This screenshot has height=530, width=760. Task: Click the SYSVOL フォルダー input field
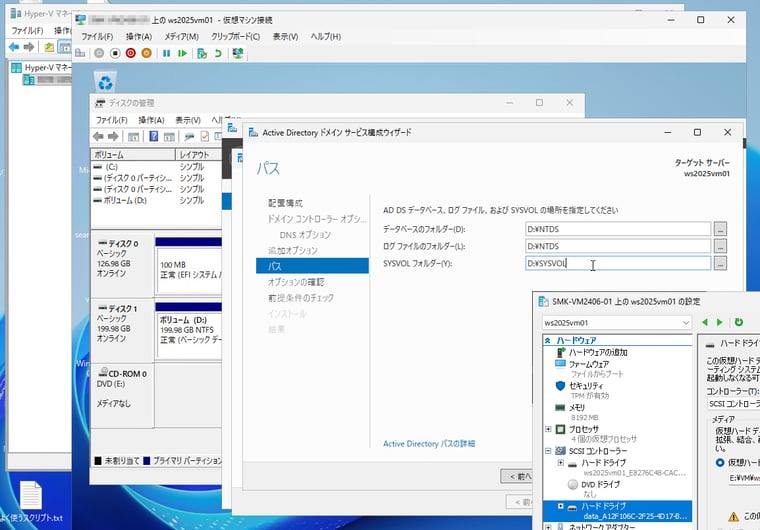617,264
